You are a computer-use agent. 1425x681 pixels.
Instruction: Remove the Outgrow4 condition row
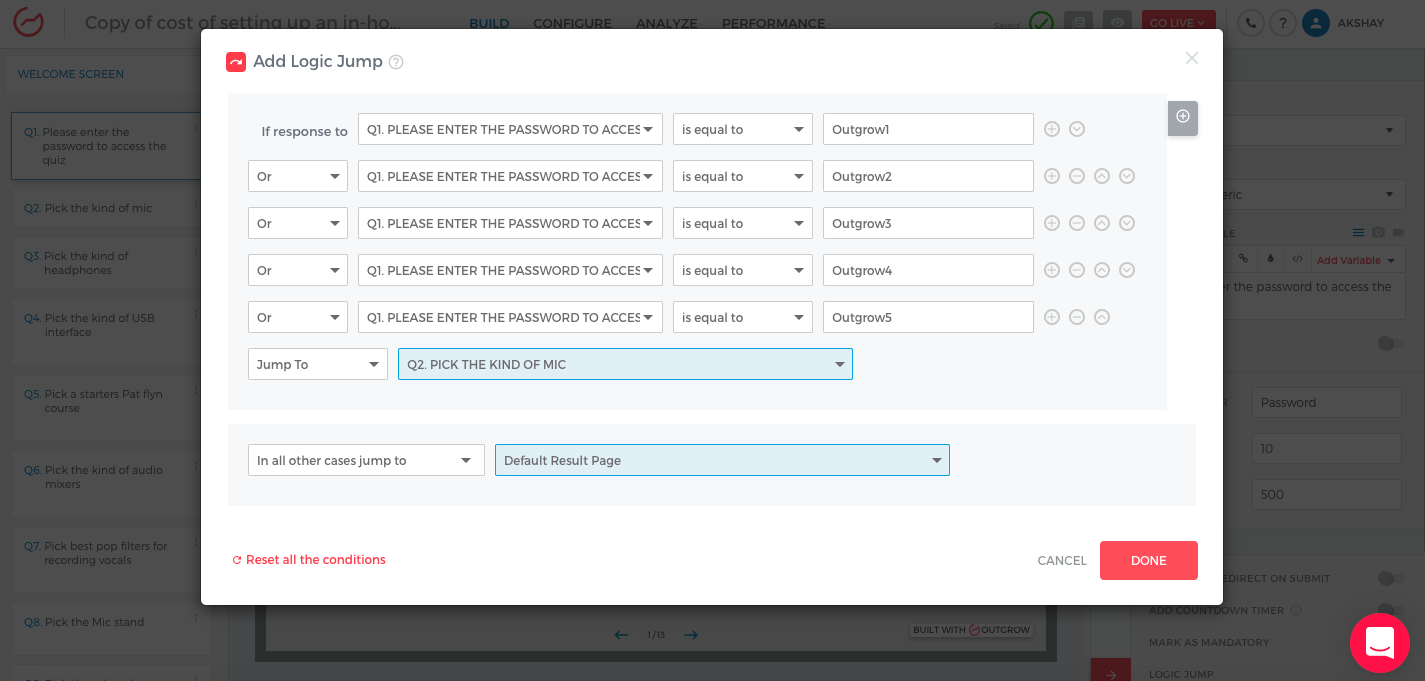pos(1077,270)
